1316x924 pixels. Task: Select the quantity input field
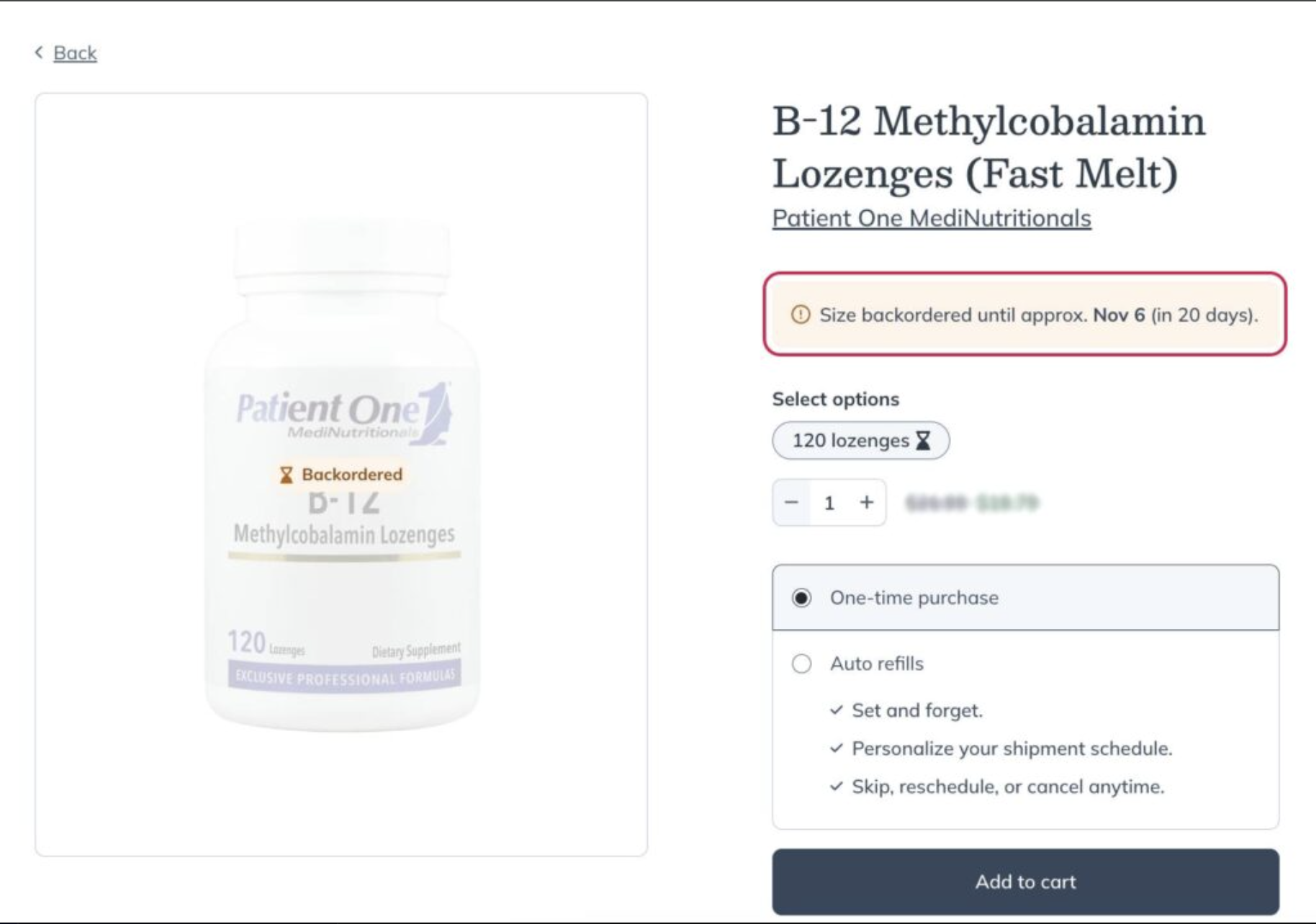(829, 502)
